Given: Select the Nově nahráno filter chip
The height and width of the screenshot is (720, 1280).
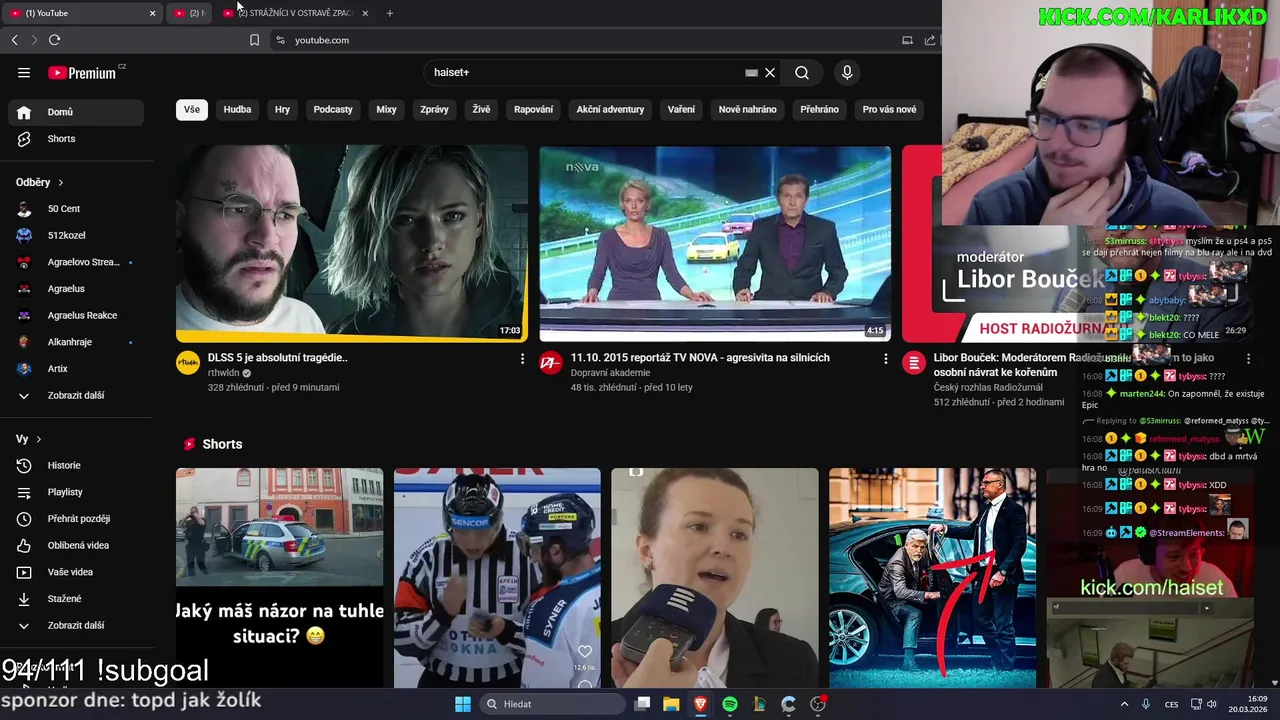Looking at the screenshot, I should pos(747,110).
